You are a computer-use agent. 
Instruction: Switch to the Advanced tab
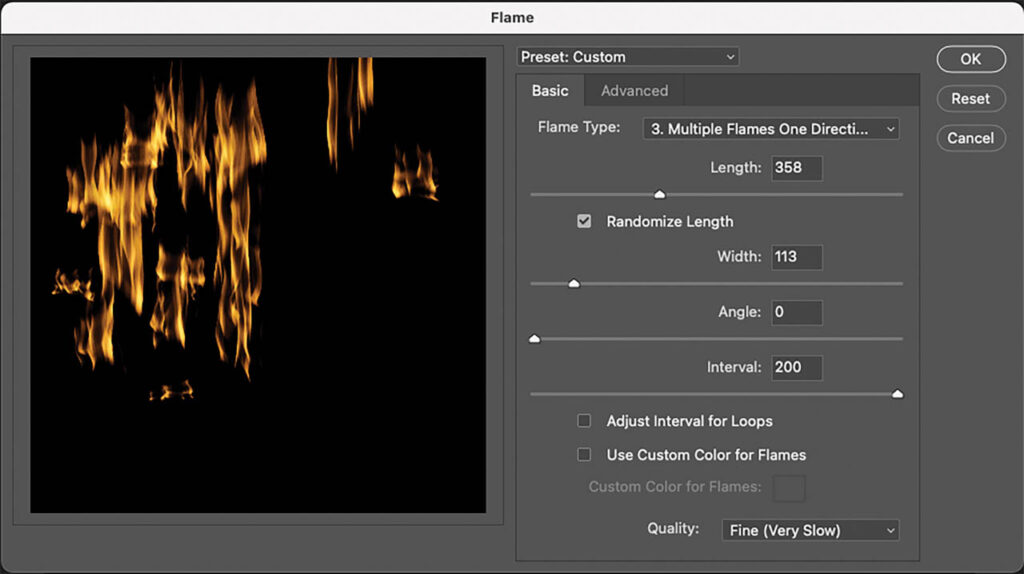coord(634,91)
